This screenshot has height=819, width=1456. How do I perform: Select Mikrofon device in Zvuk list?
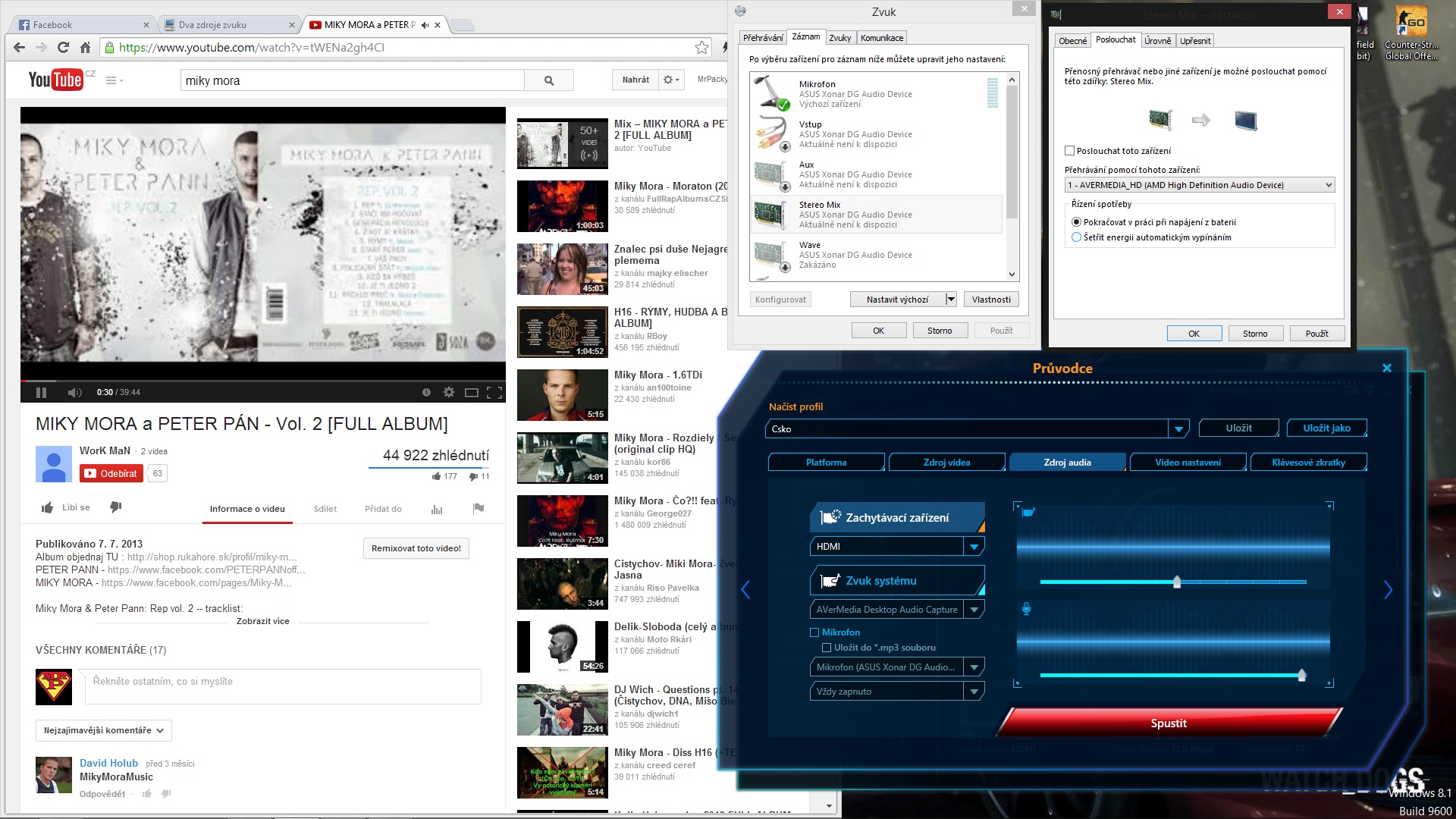tap(877, 94)
